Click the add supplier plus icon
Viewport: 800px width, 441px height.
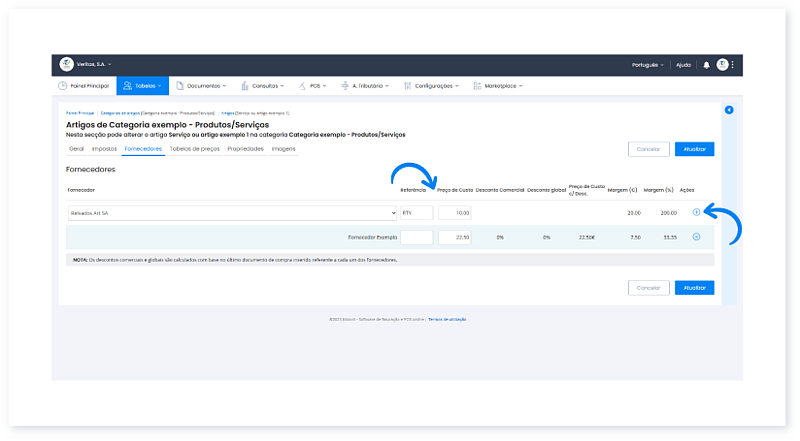(x=696, y=212)
